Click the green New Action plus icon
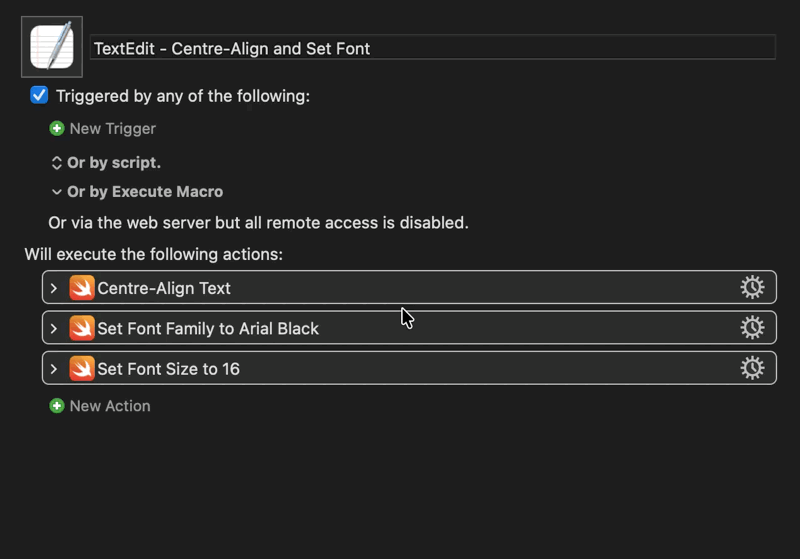The height and width of the screenshot is (559, 800). (57, 406)
